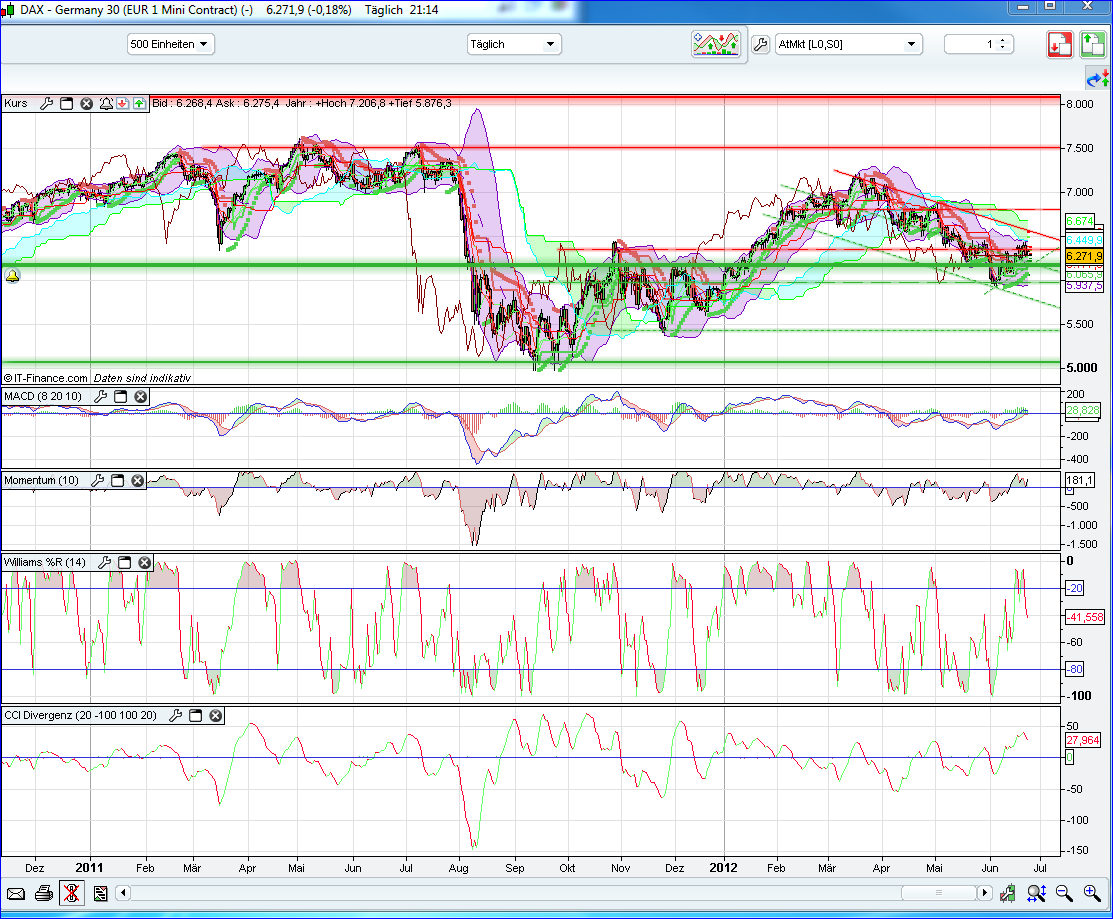Open the indicators chart icon in toolbar
This screenshot has height=919, width=1113.
[716, 44]
